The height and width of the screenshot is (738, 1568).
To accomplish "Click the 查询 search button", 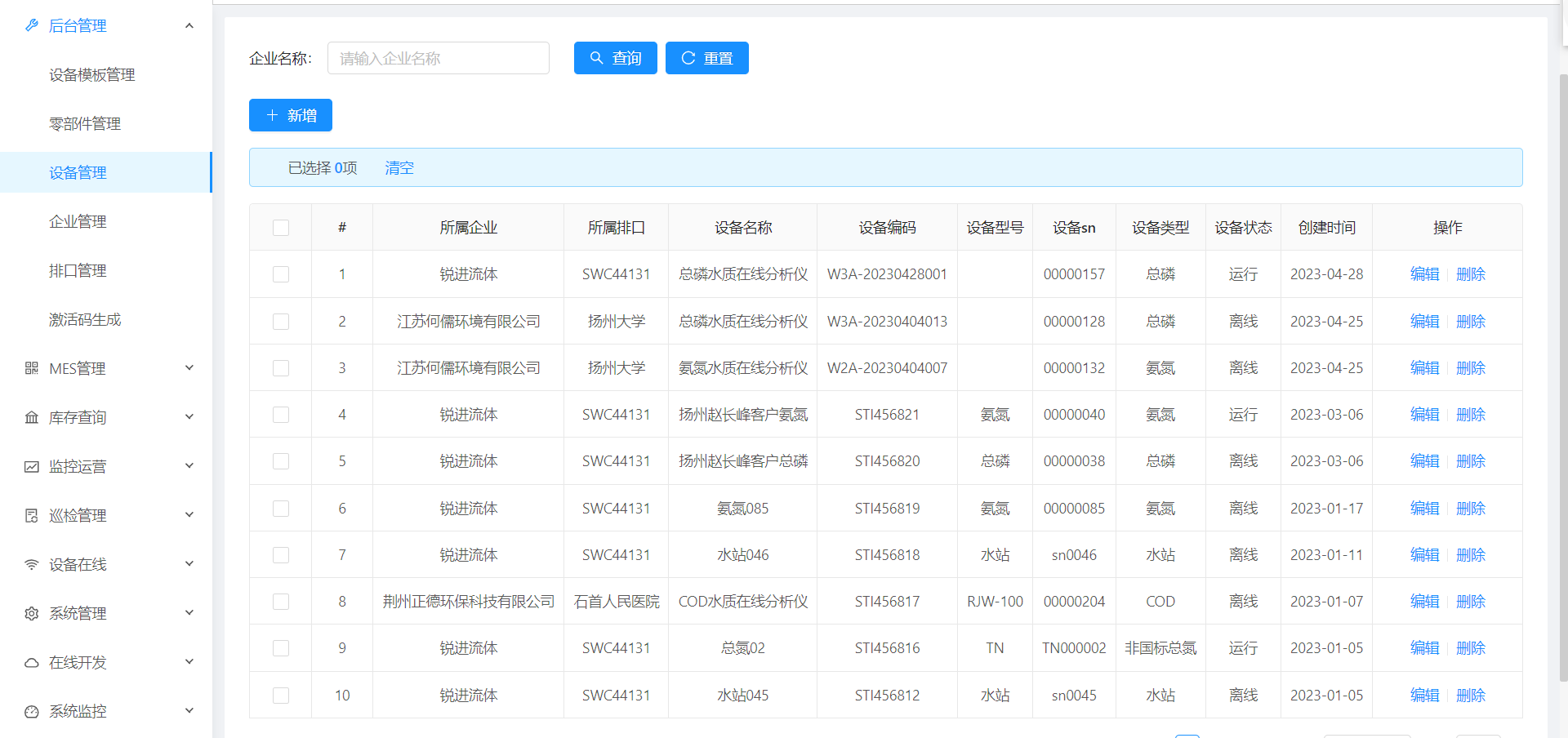I will pyautogui.click(x=616, y=58).
